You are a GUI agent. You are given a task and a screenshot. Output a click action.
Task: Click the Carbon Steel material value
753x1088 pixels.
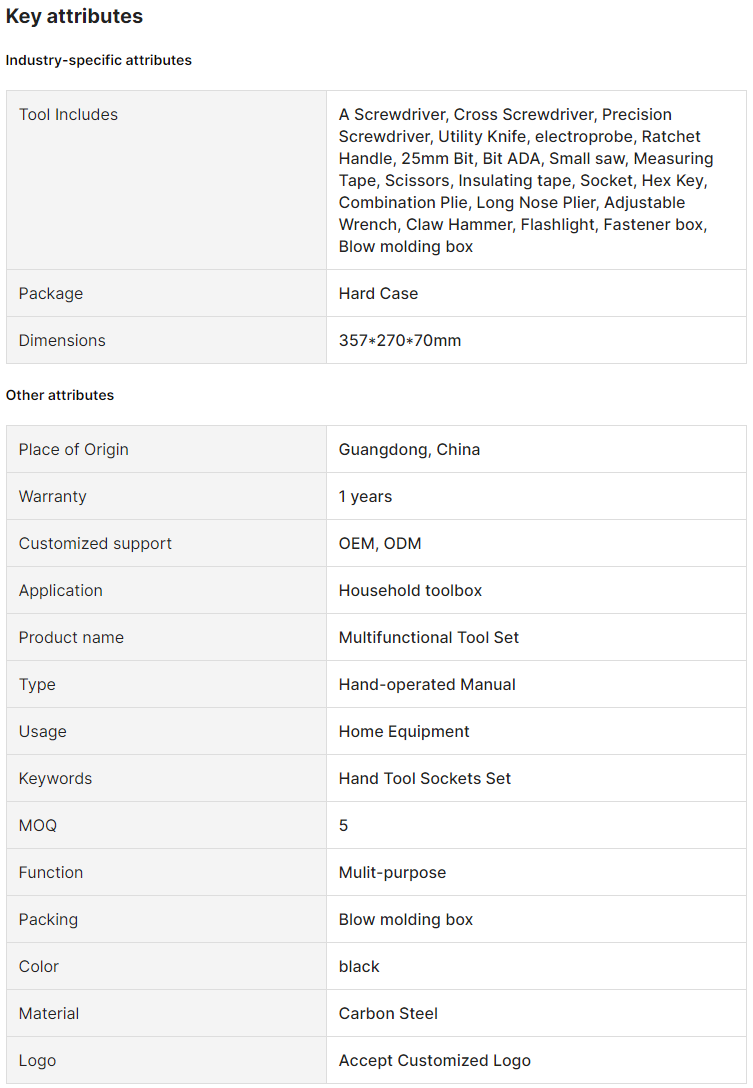[x=388, y=1014]
